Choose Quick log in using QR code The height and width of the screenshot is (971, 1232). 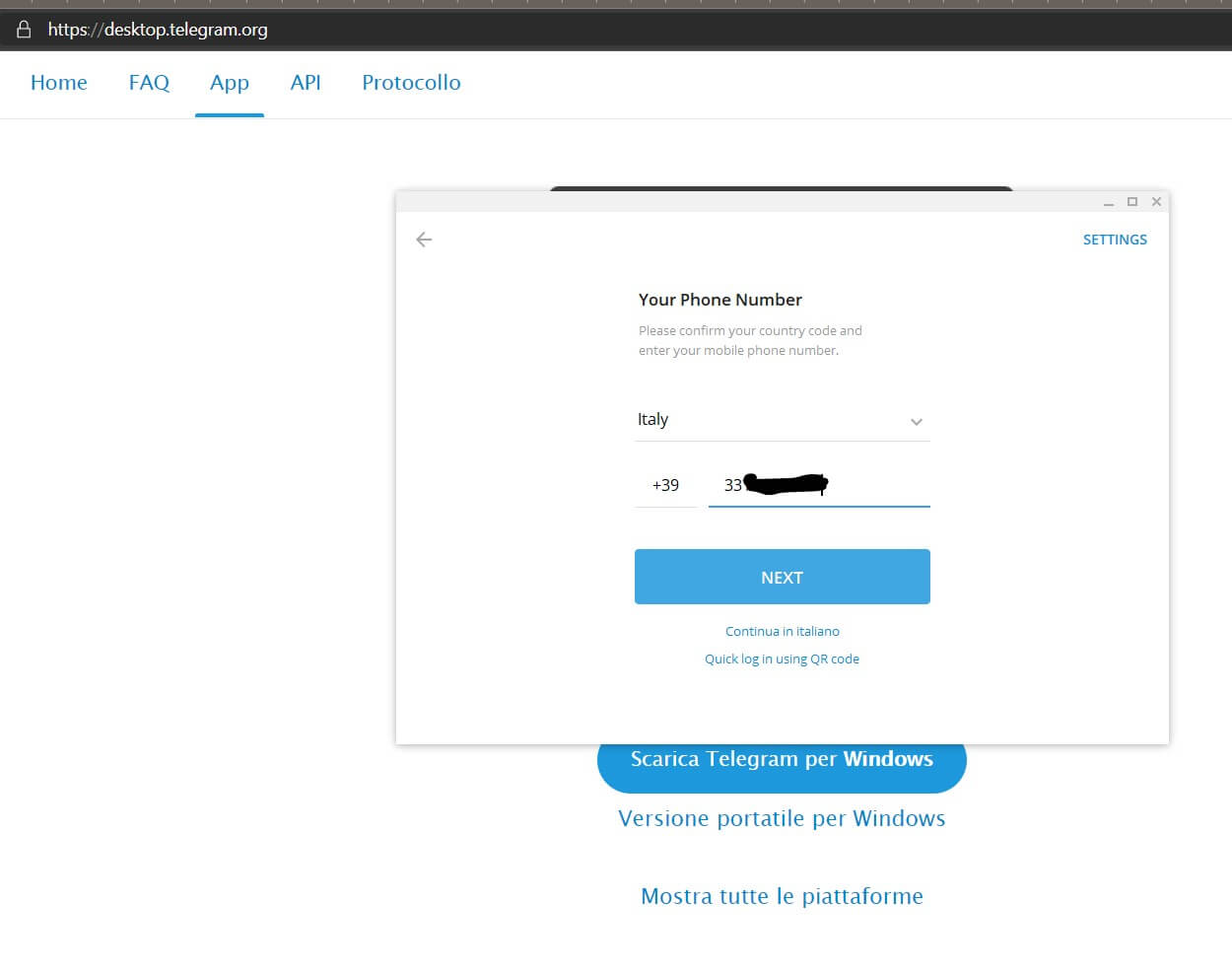[782, 659]
